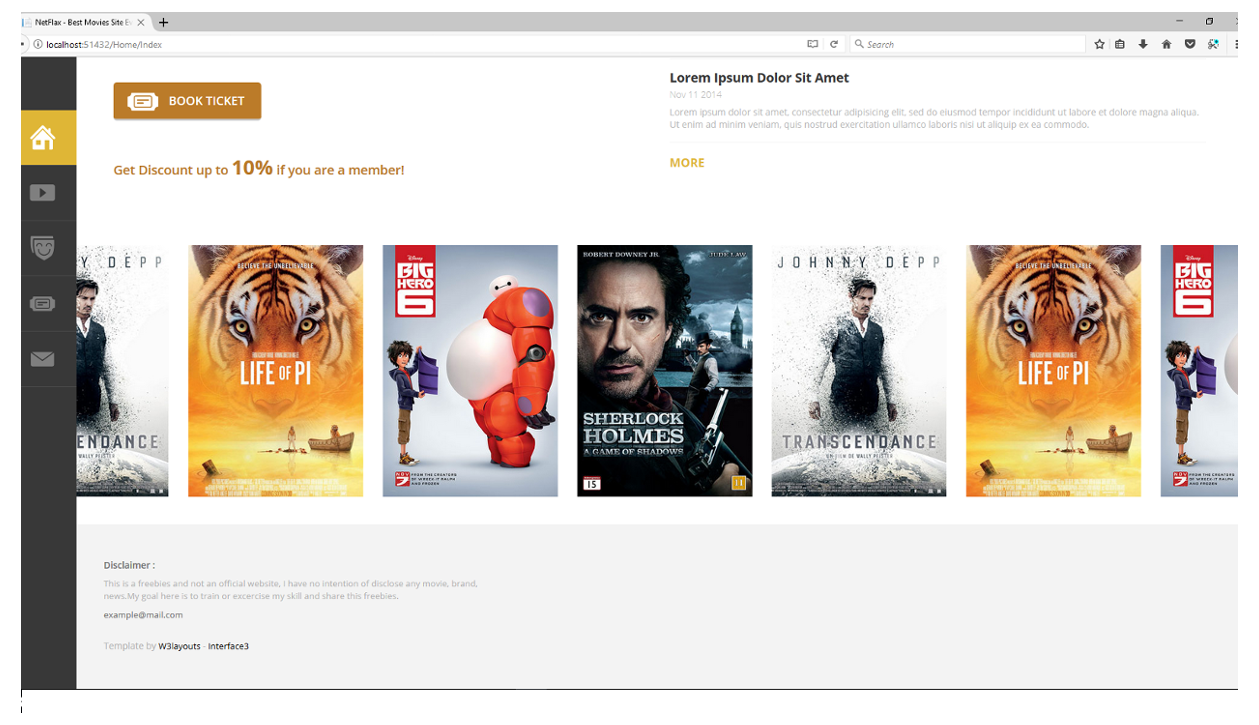Click the Nov 11 2014 article date
Screen dimensions: 1259x725
click(x=696, y=95)
